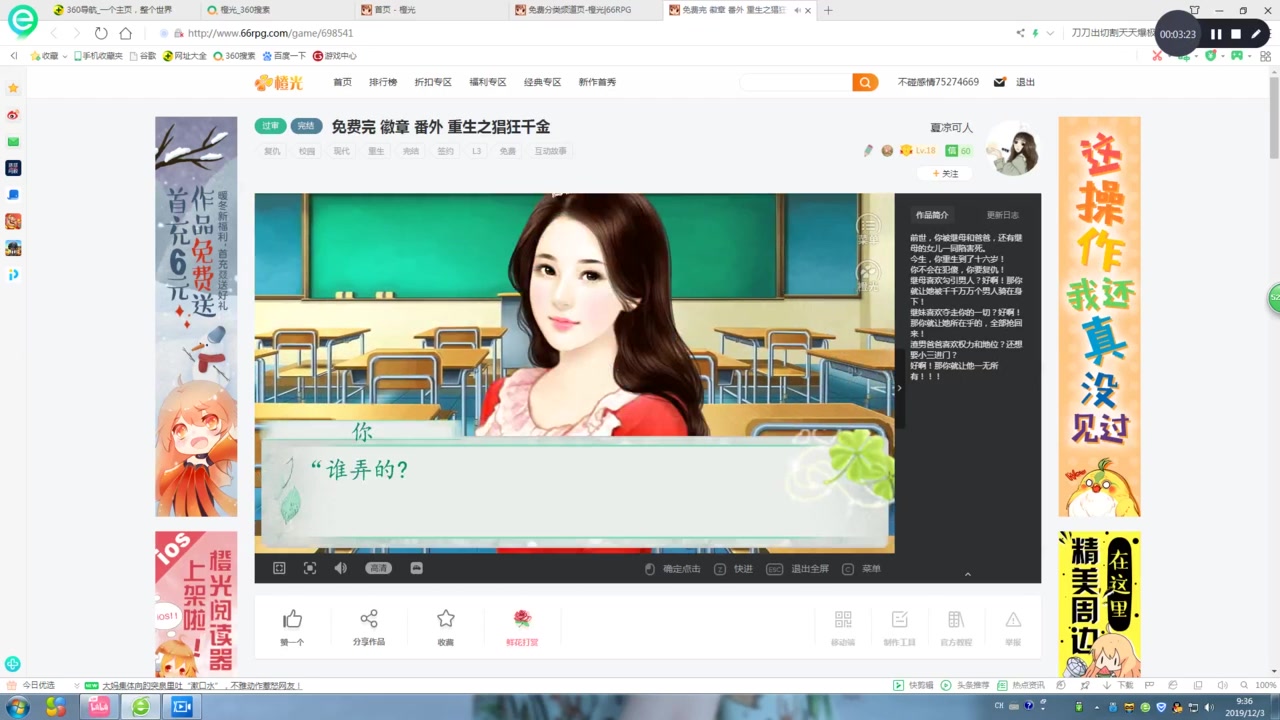The height and width of the screenshot is (720, 1280).
Task: Click the 收藏 star icon under the game
Action: (x=446, y=619)
